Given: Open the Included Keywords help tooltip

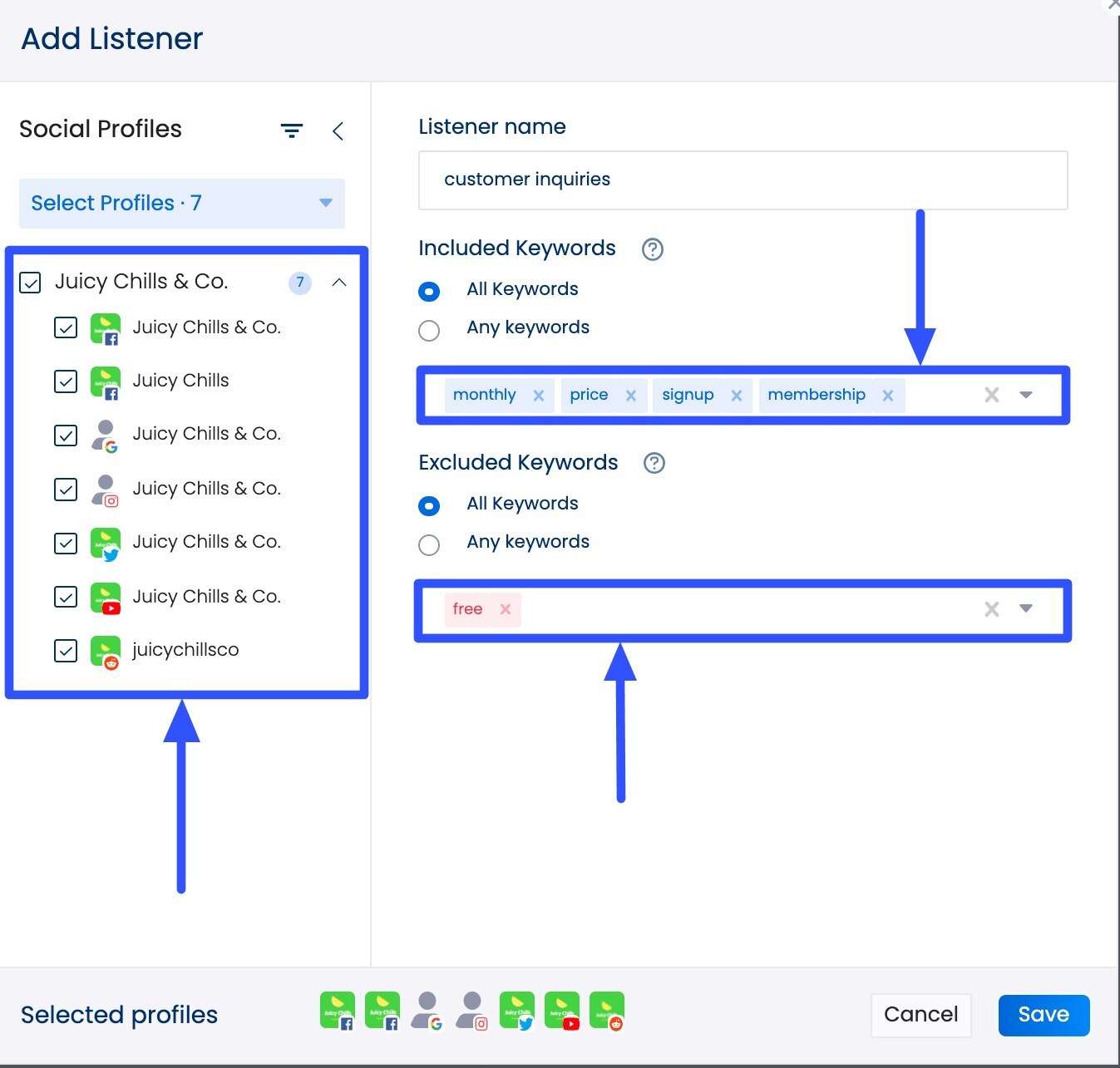Looking at the screenshot, I should [x=653, y=249].
